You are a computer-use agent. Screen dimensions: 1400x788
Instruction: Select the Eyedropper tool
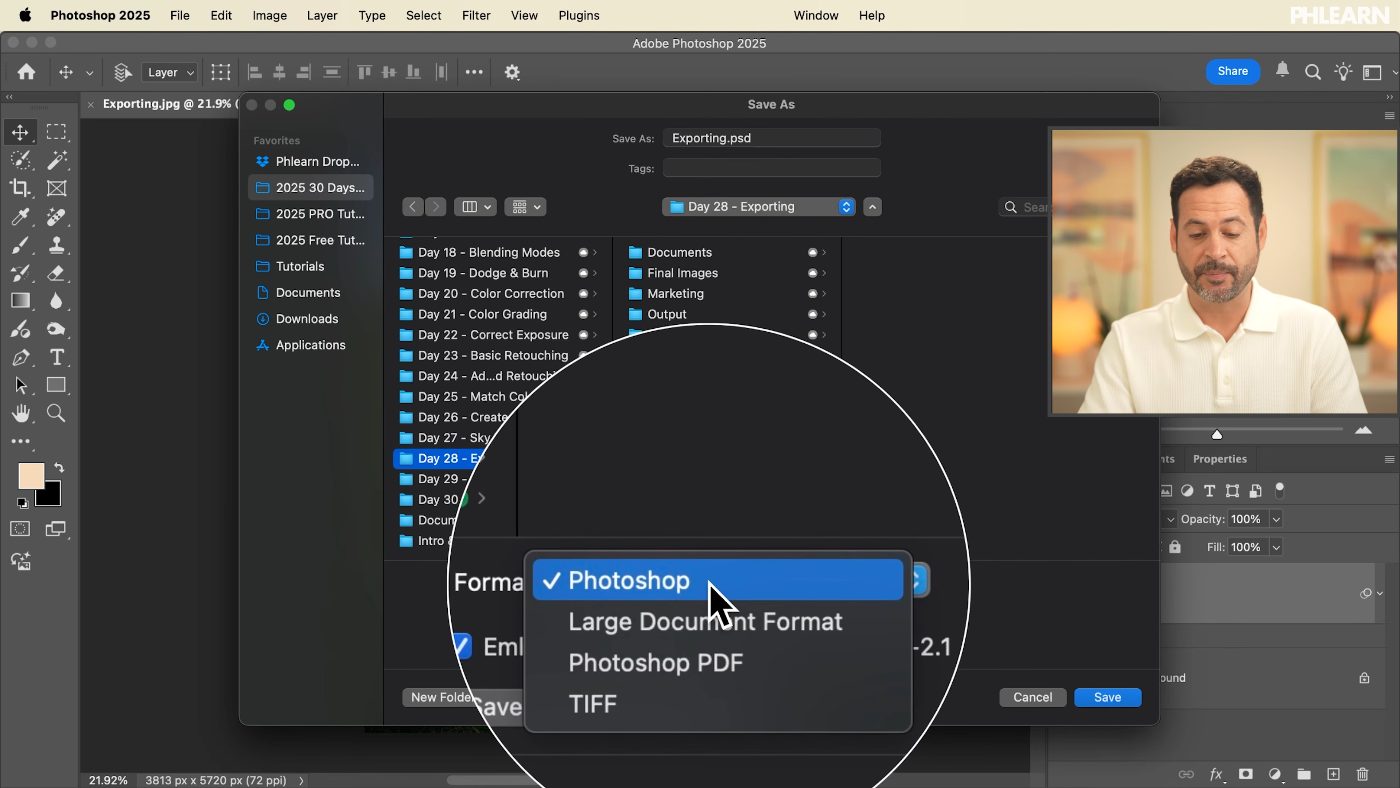point(20,216)
